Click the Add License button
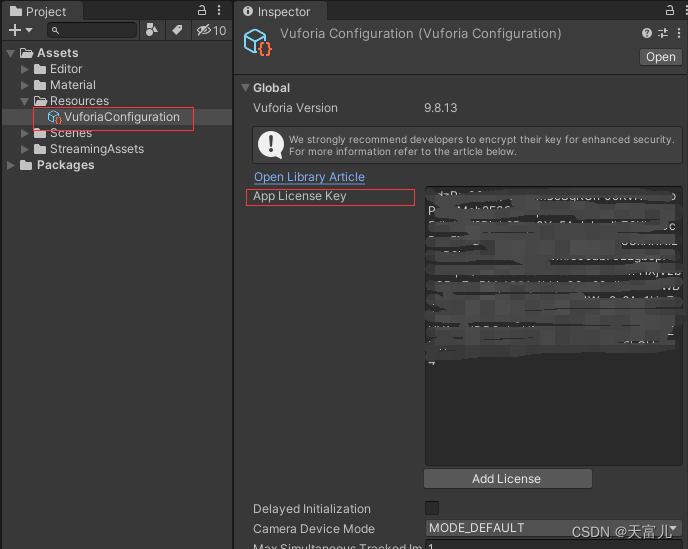Image resolution: width=688 pixels, height=549 pixels. click(508, 479)
